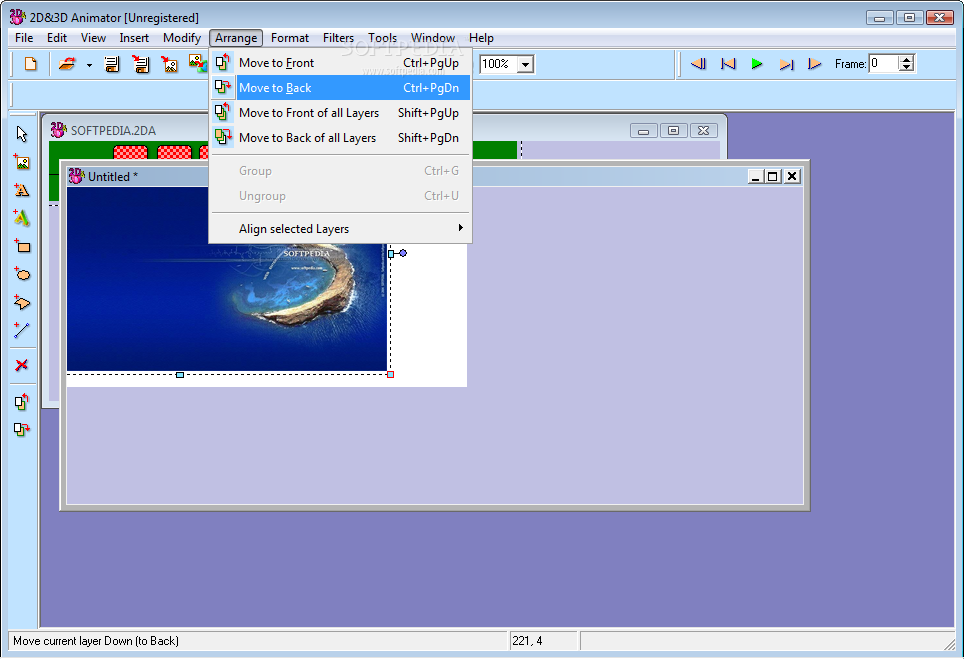Expand the Open file dropdown arrow
This screenshot has height=659, width=964.
(x=89, y=65)
